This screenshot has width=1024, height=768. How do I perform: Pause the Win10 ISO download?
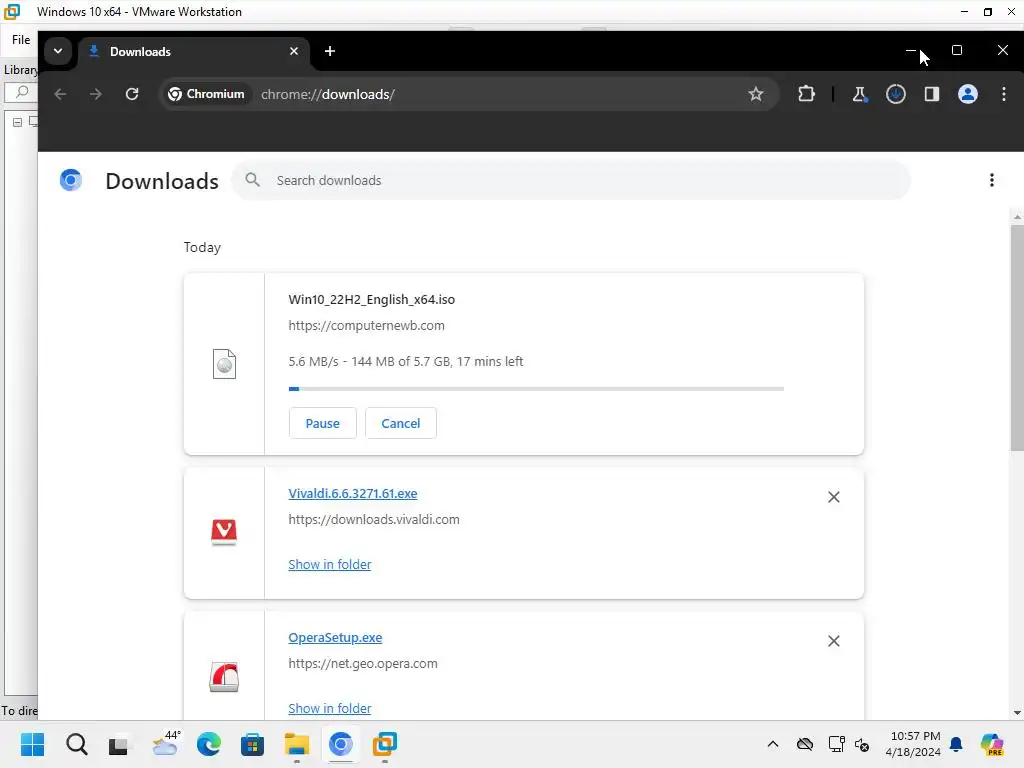(x=323, y=423)
